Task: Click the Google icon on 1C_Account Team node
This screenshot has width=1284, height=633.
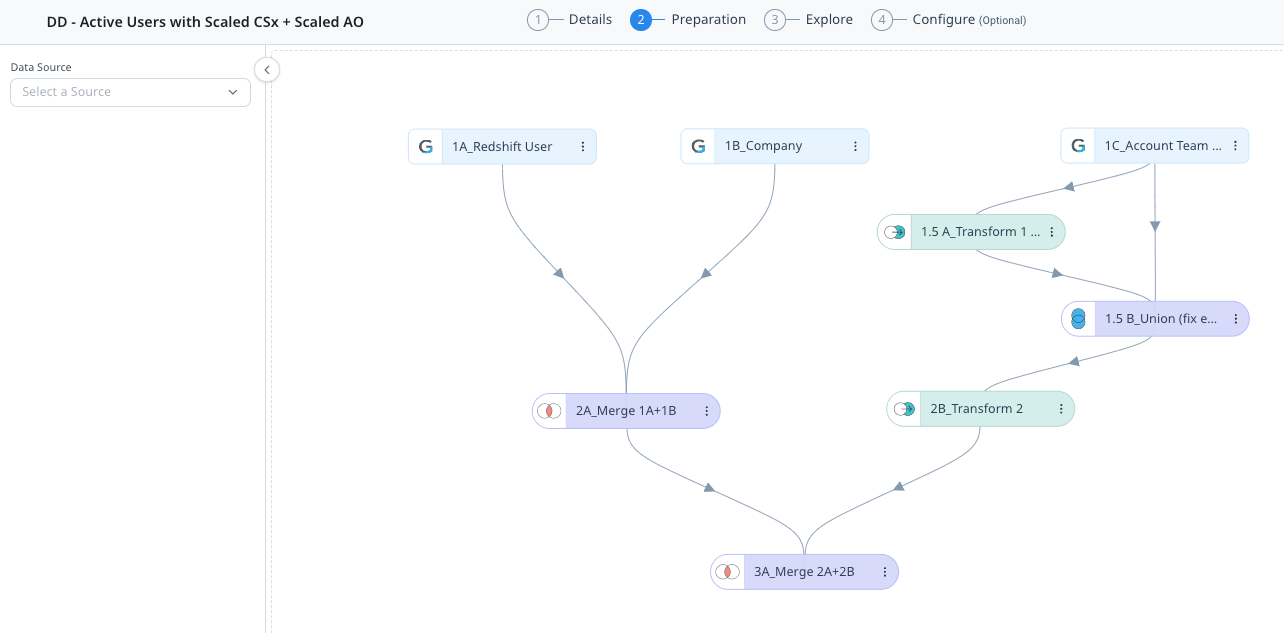Action: click(1078, 146)
